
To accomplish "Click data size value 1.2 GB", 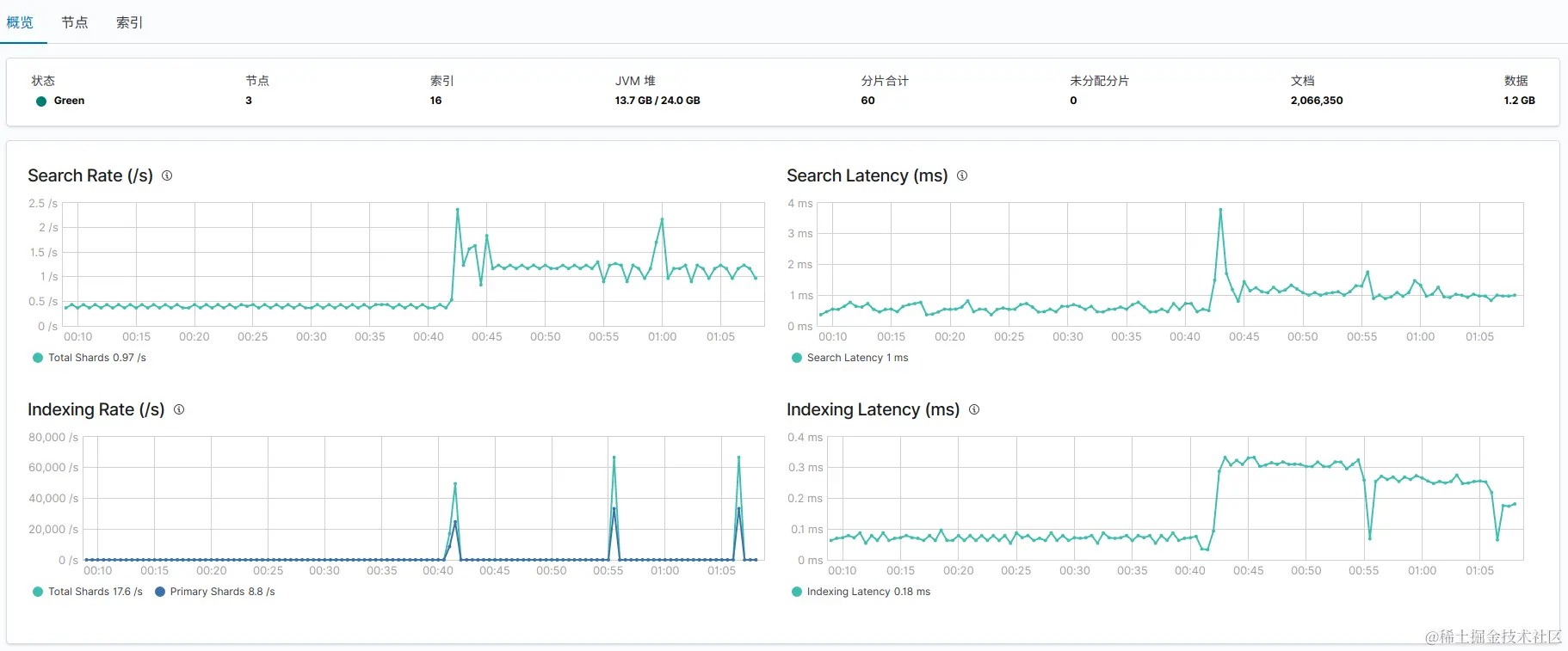I will pos(1520,101).
